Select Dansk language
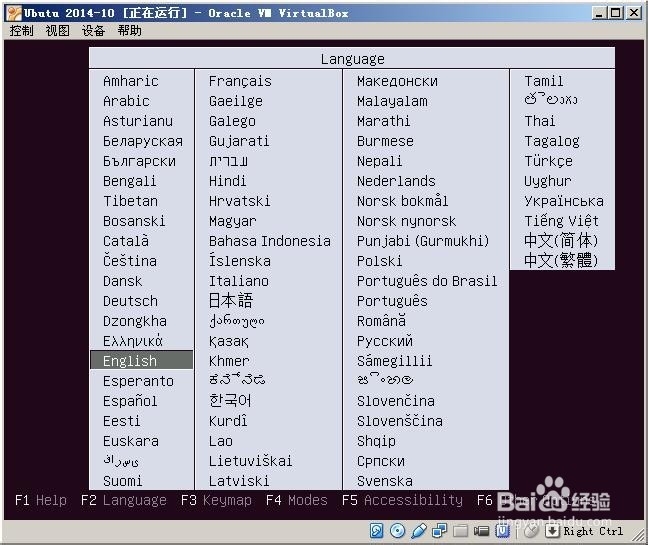This screenshot has width=648, height=545. (x=122, y=281)
